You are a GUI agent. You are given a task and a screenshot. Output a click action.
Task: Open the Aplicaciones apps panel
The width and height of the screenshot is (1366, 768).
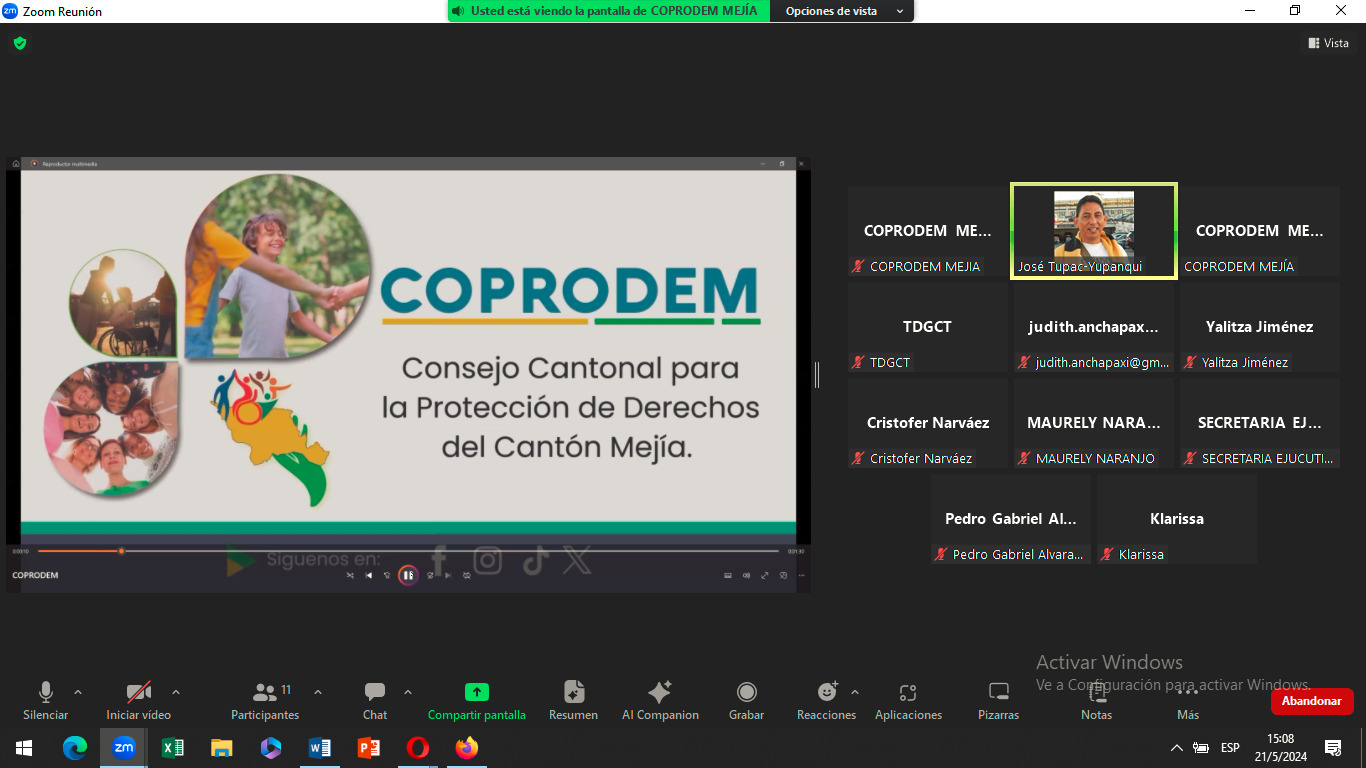(x=908, y=700)
